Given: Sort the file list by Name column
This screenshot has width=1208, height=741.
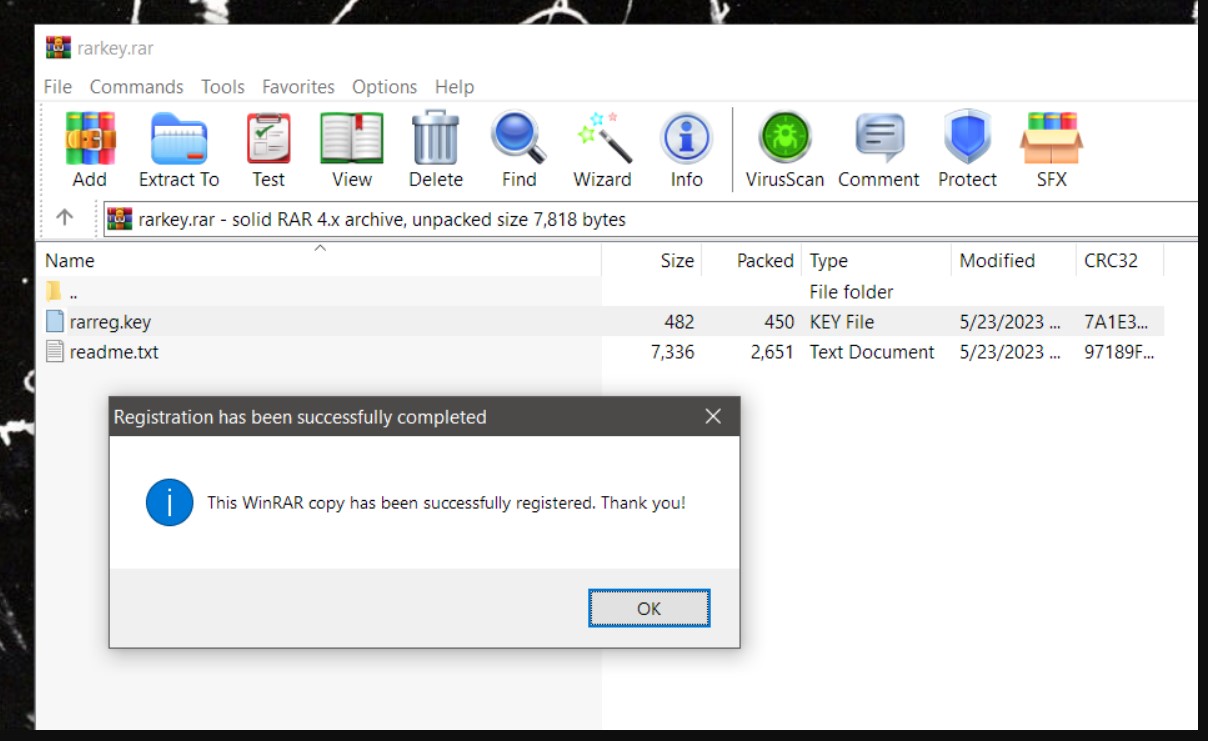Looking at the screenshot, I should tap(70, 261).
